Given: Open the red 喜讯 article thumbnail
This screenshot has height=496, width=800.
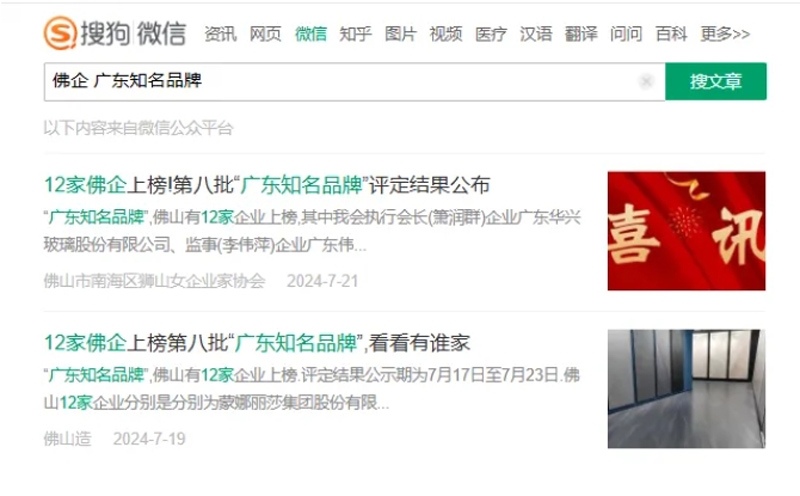Looking at the screenshot, I should point(686,231).
